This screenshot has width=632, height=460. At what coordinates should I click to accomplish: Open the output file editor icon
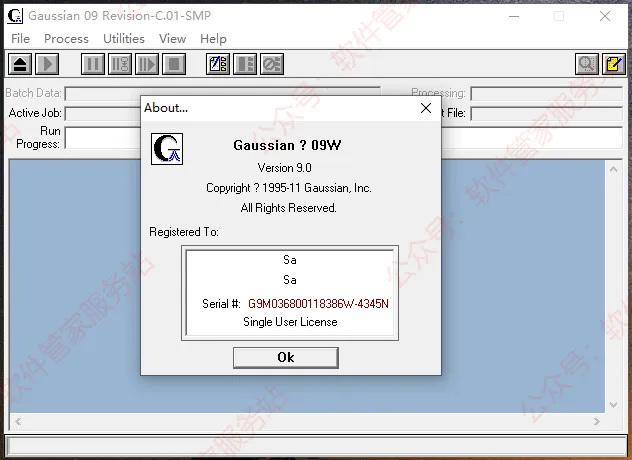(614, 64)
